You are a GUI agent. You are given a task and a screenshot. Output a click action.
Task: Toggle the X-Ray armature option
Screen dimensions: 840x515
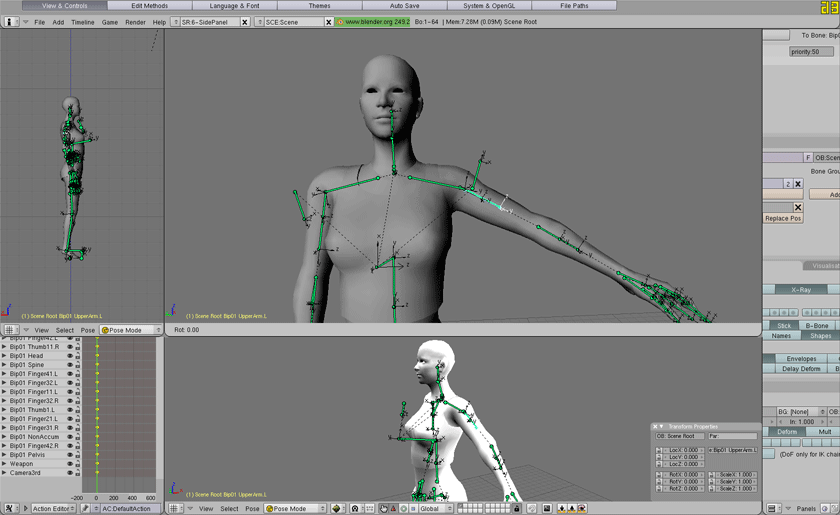(x=801, y=289)
